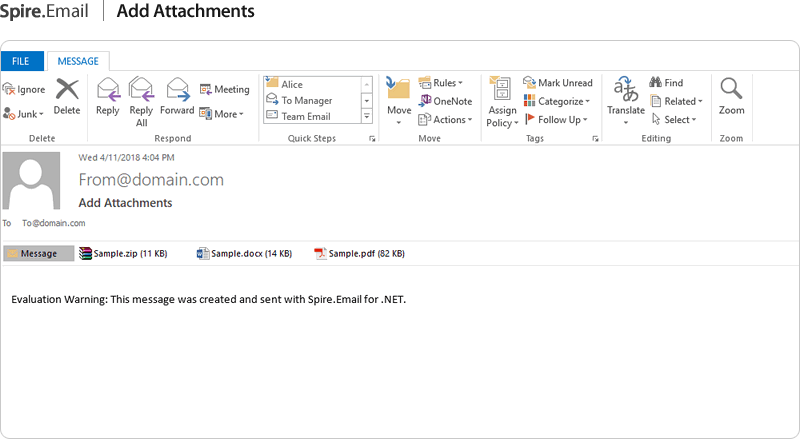Click the Reply All icon
800x440 pixels.
tap(141, 101)
